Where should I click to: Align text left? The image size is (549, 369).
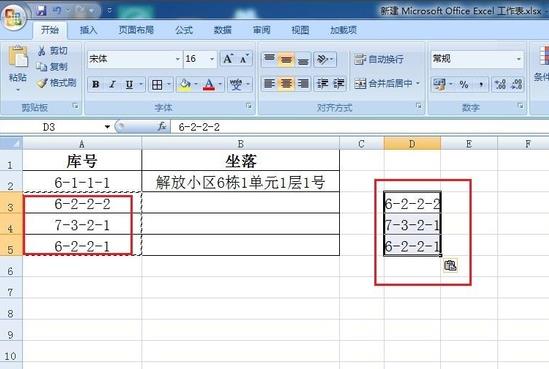[269, 84]
